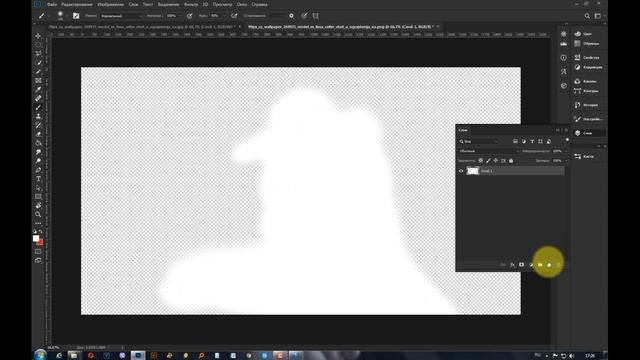
Task: Open the search icon in options bar
Action: click(587, 16)
